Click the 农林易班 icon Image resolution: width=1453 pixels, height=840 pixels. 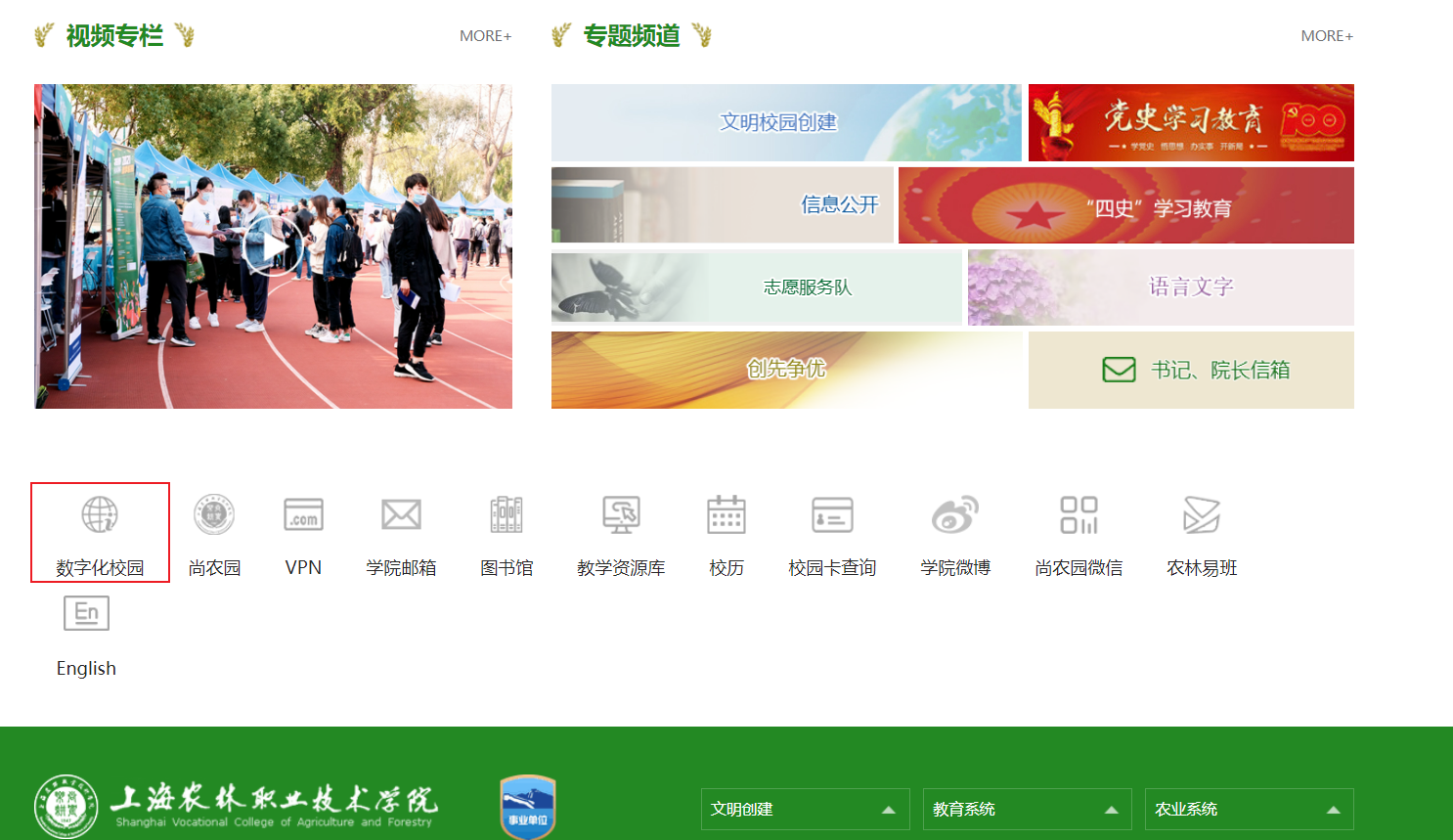click(1202, 514)
